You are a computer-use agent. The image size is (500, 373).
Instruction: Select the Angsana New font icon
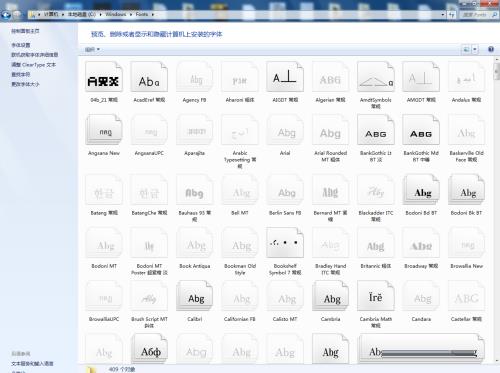[x=104, y=130]
